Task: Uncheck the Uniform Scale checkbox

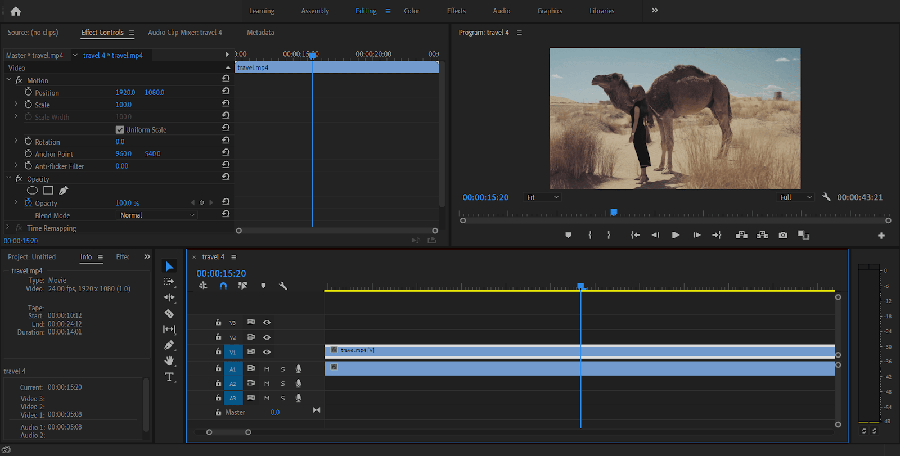Action: point(120,130)
